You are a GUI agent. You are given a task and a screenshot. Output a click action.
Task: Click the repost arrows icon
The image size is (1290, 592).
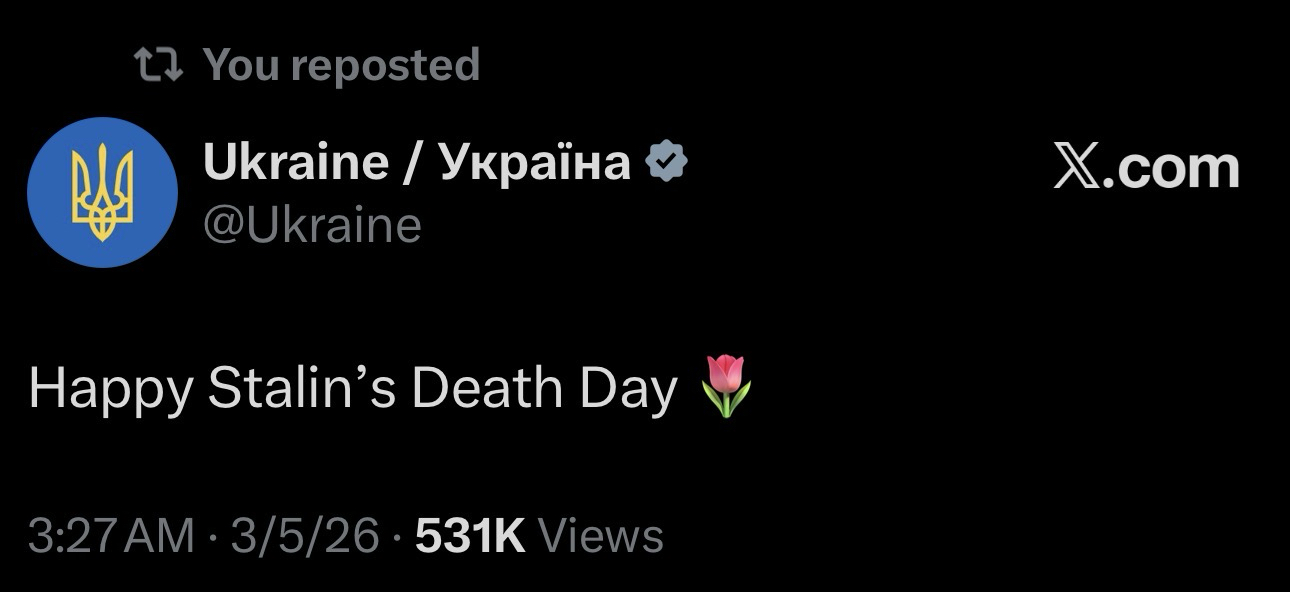click(x=158, y=66)
